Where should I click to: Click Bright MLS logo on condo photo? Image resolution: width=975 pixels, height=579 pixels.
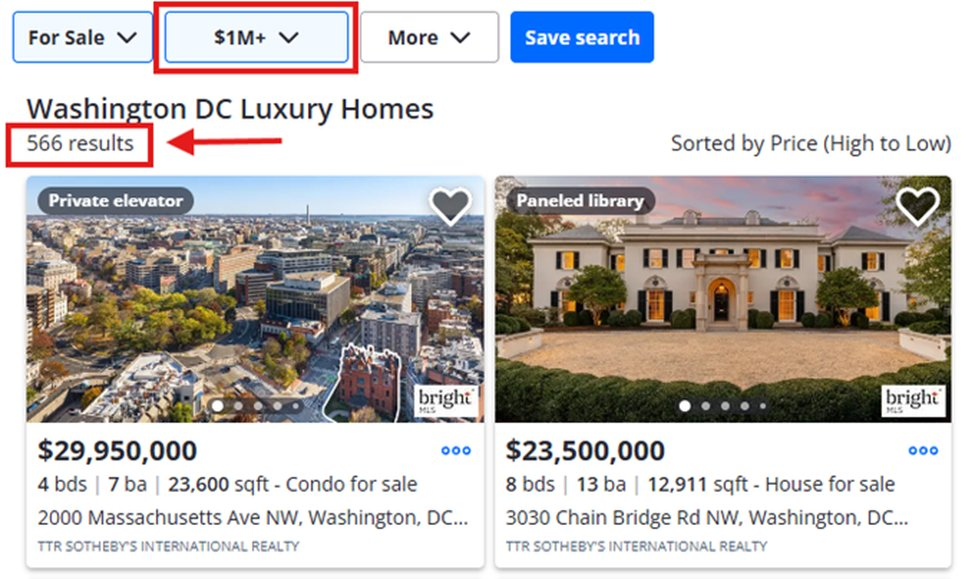coord(446,400)
